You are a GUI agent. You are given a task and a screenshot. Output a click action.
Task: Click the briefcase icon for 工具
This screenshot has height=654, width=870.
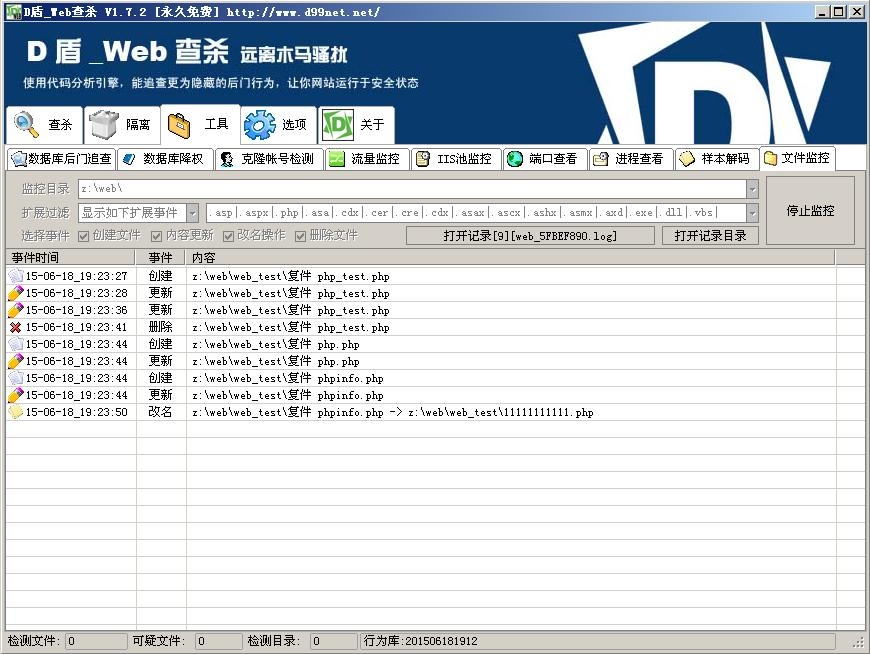point(179,125)
